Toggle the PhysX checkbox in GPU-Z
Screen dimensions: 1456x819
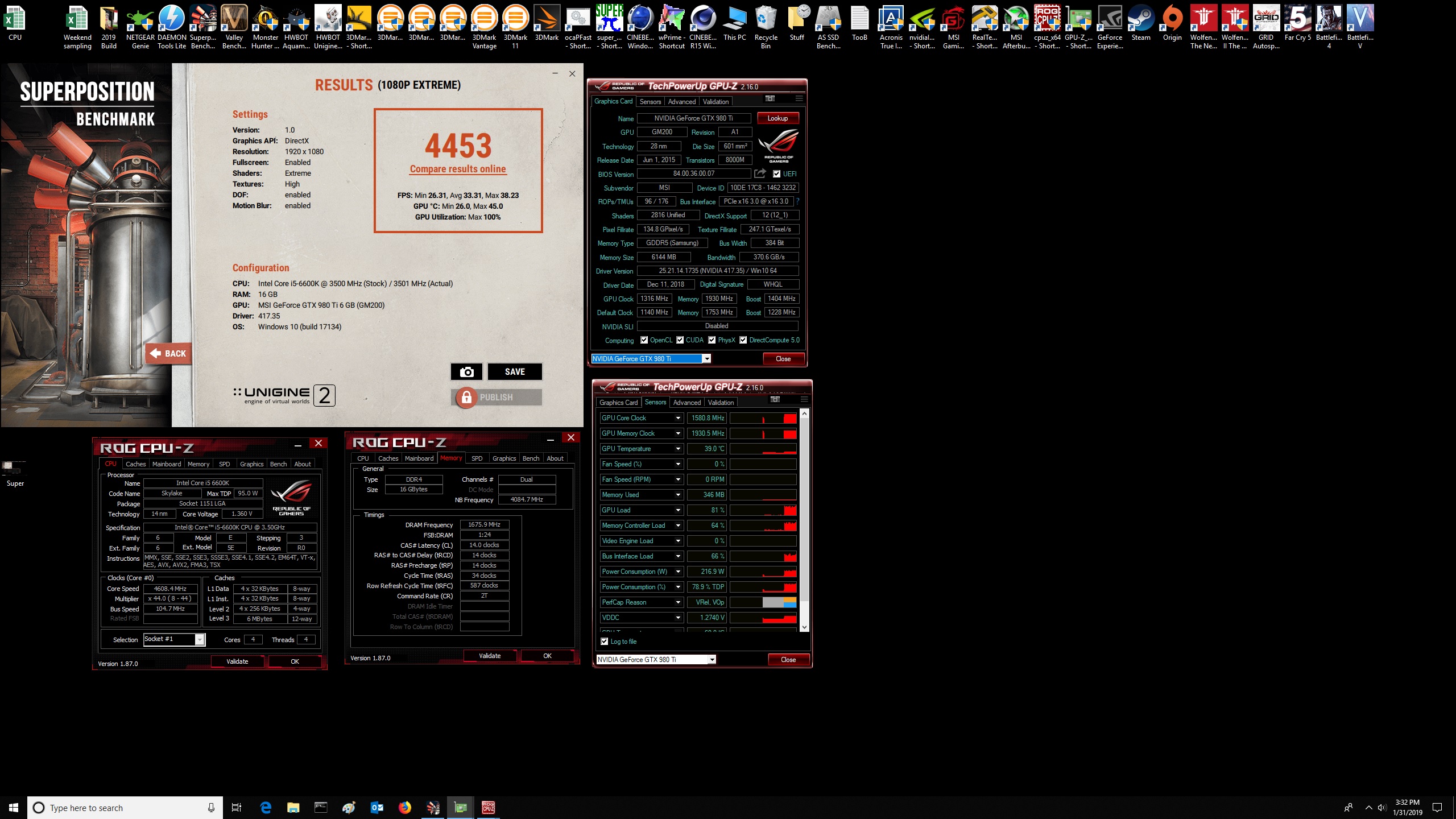point(712,340)
